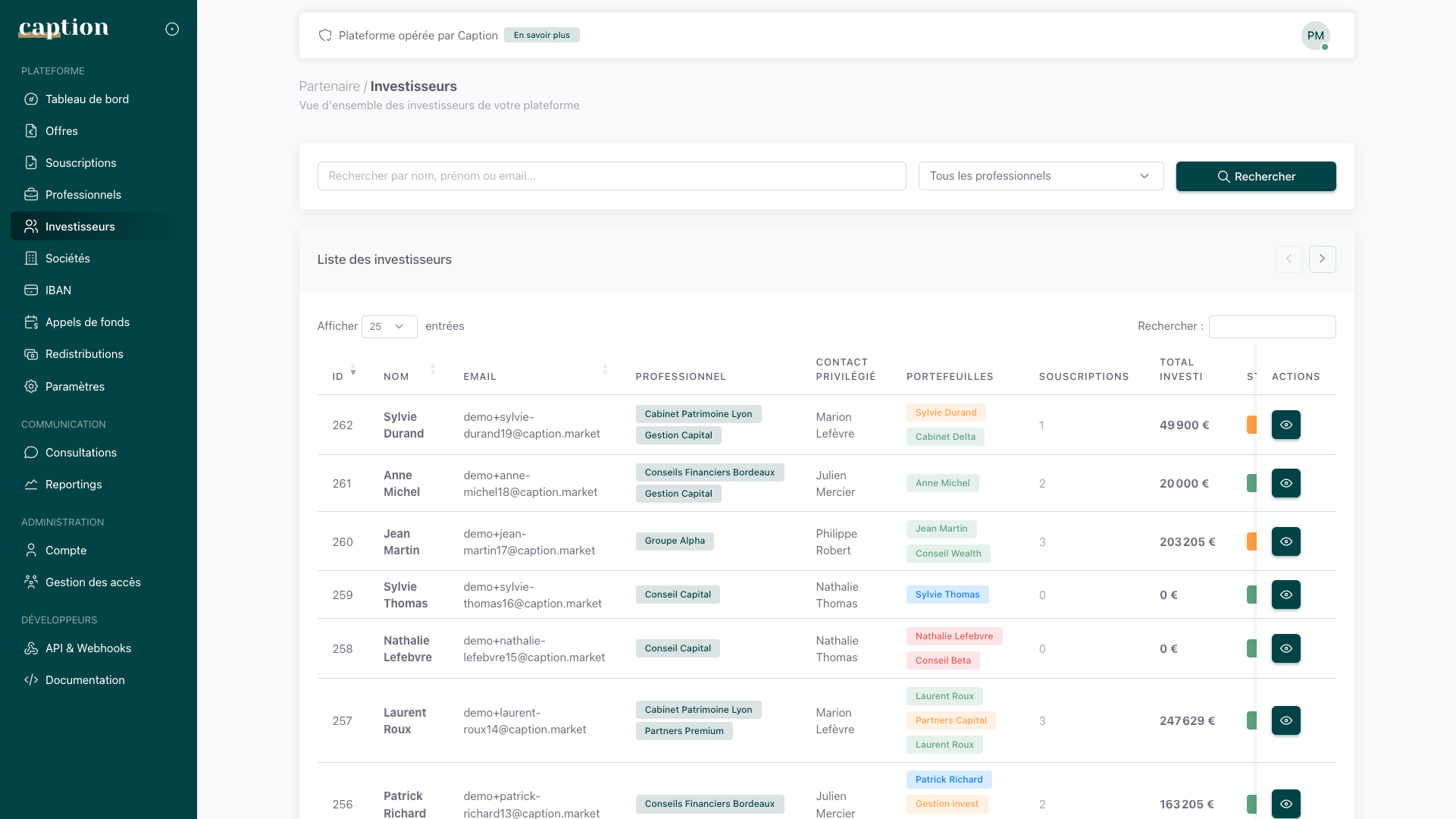
Task: Open API & Webhooks icon
Action: click(x=31, y=648)
